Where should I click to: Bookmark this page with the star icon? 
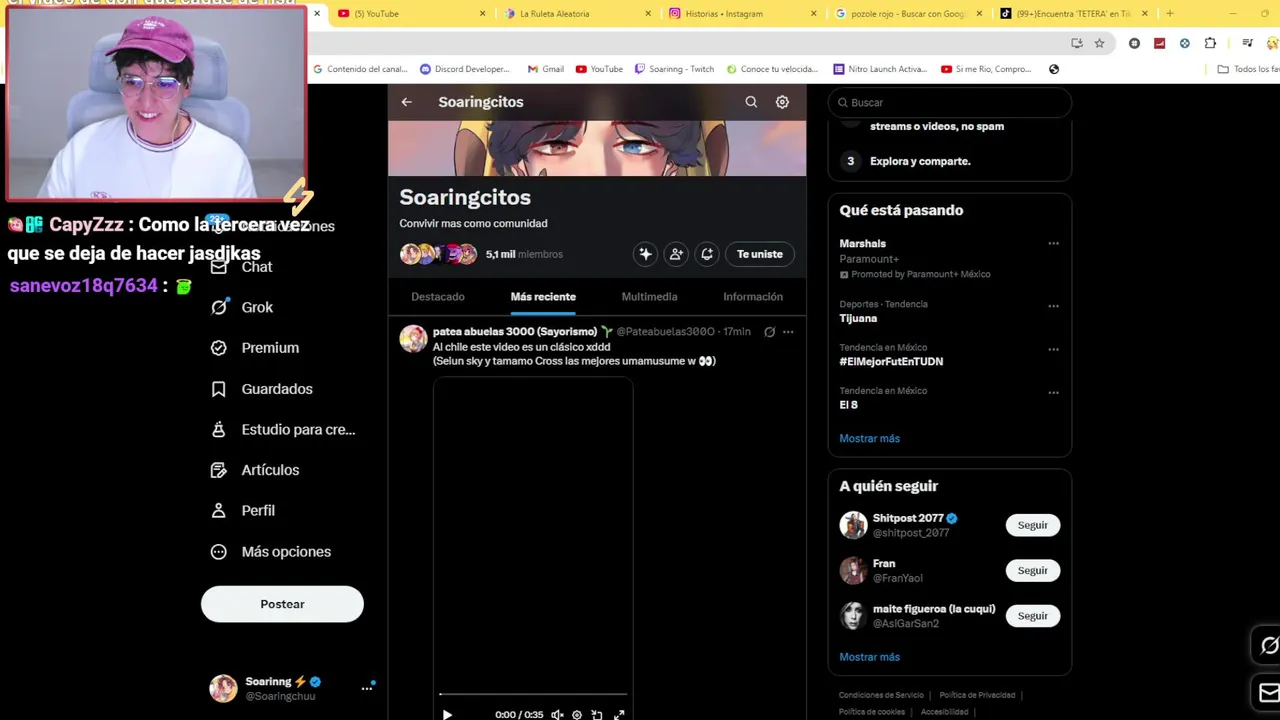[x=1099, y=43]
